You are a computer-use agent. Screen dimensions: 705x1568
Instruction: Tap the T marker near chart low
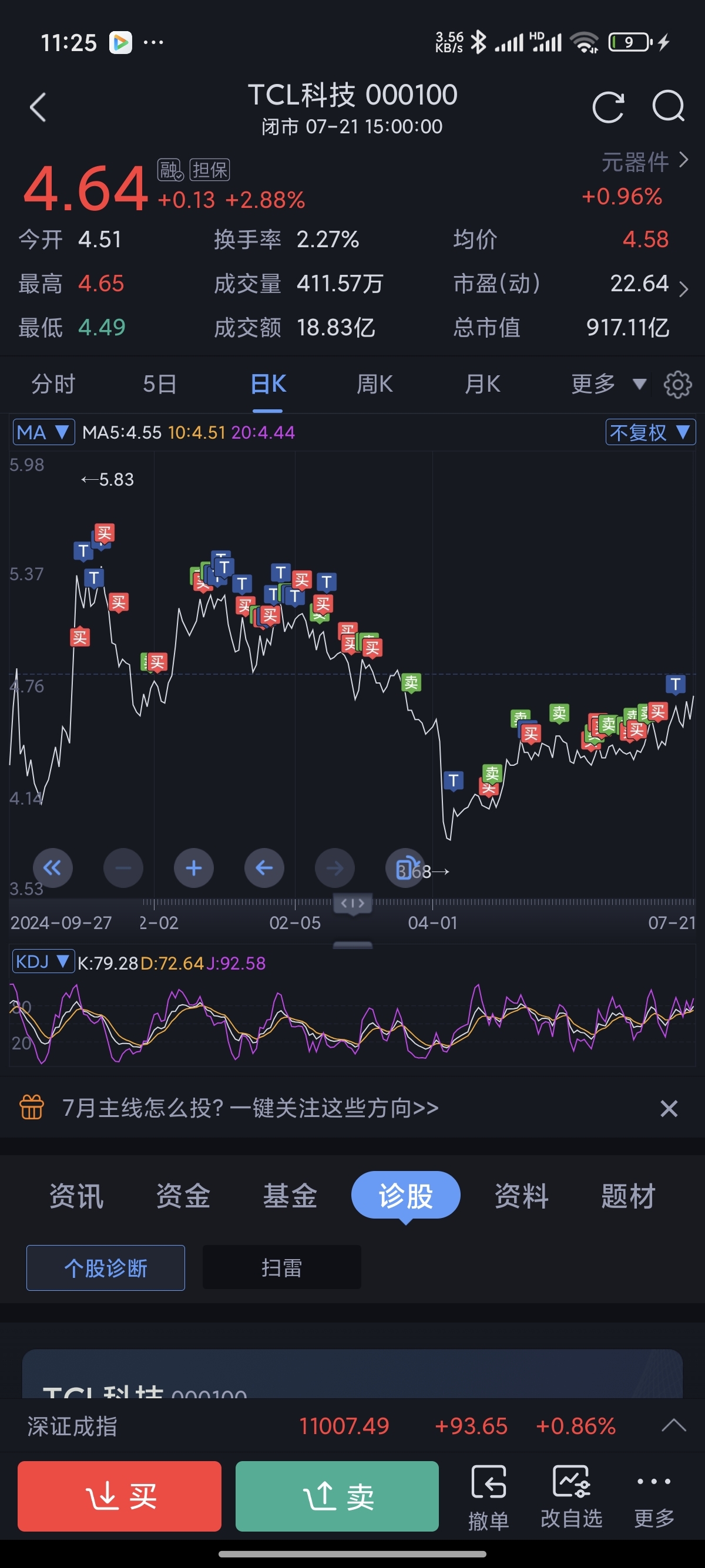click(x=453, y=780)
